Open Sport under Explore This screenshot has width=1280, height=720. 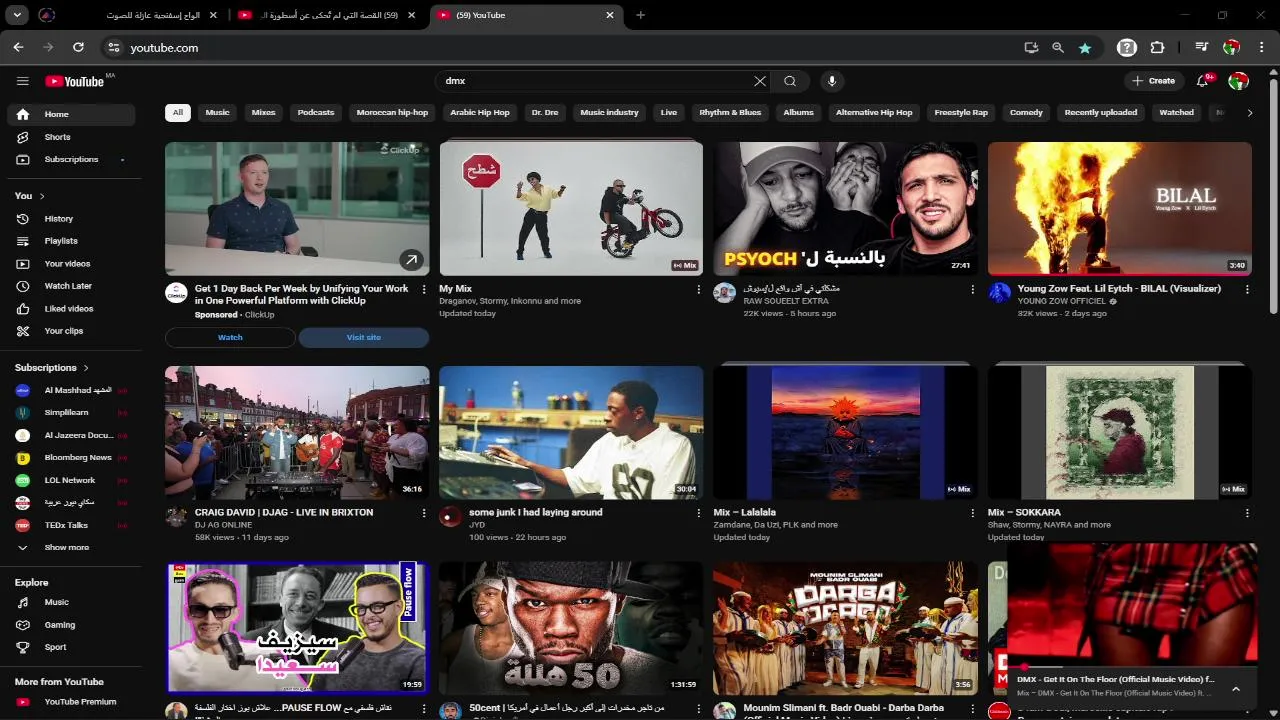(x=70, y=647)
